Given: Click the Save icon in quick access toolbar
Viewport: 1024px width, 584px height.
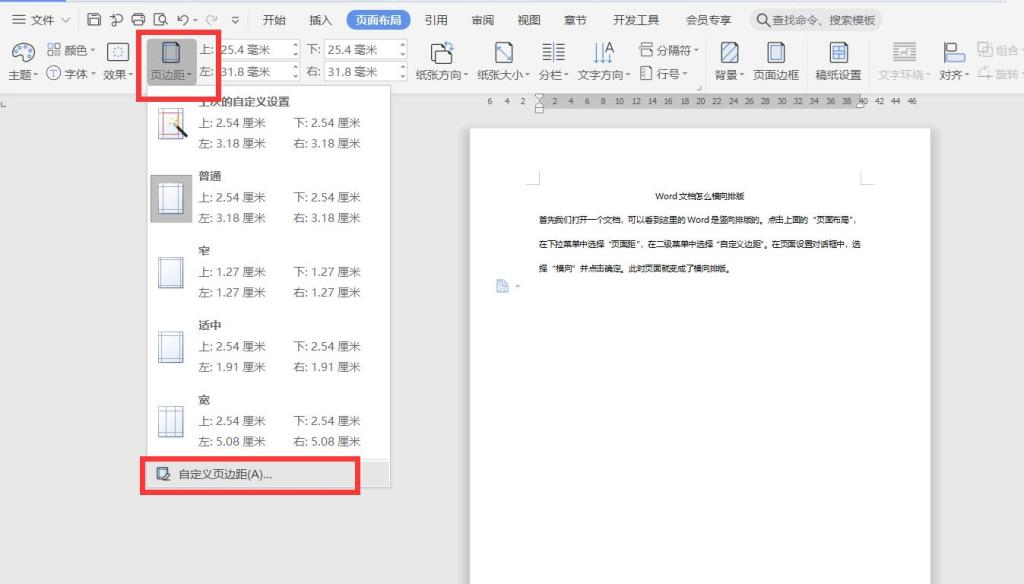Looking at the screenshot, I should 94,20.
